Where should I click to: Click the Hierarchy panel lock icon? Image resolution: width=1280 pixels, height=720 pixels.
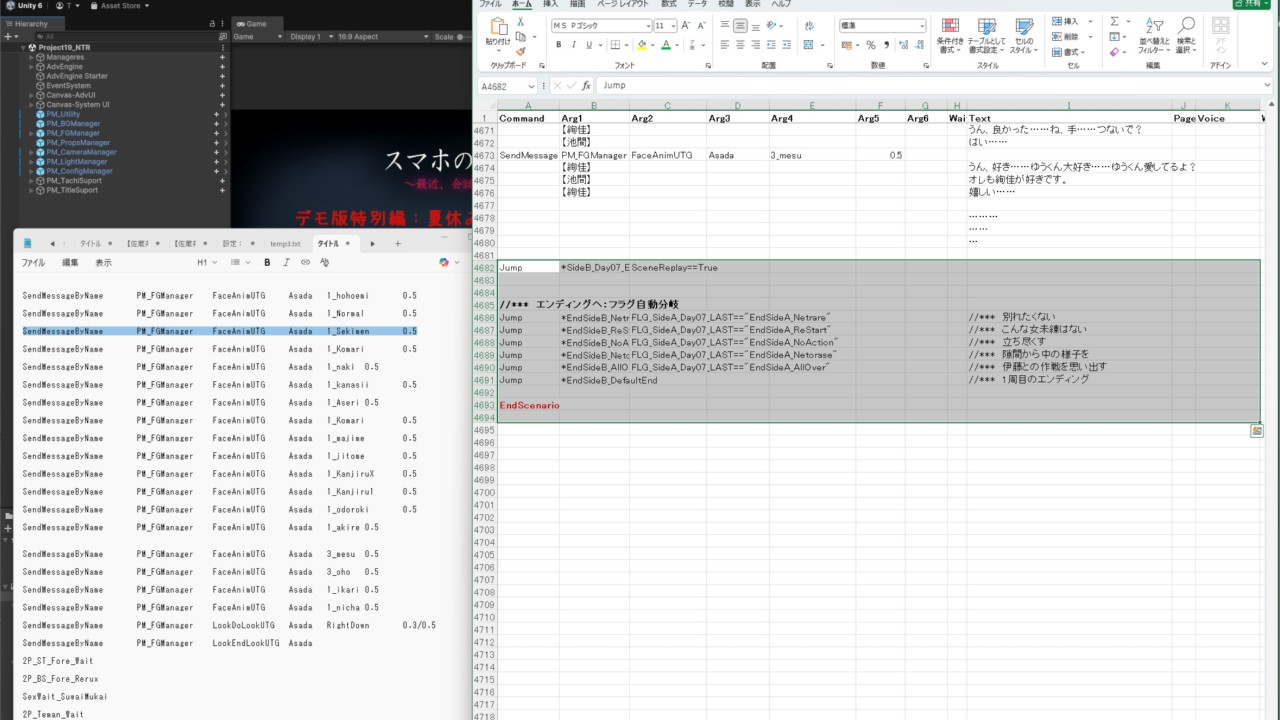pyautogui.click(x=211, y=23)
